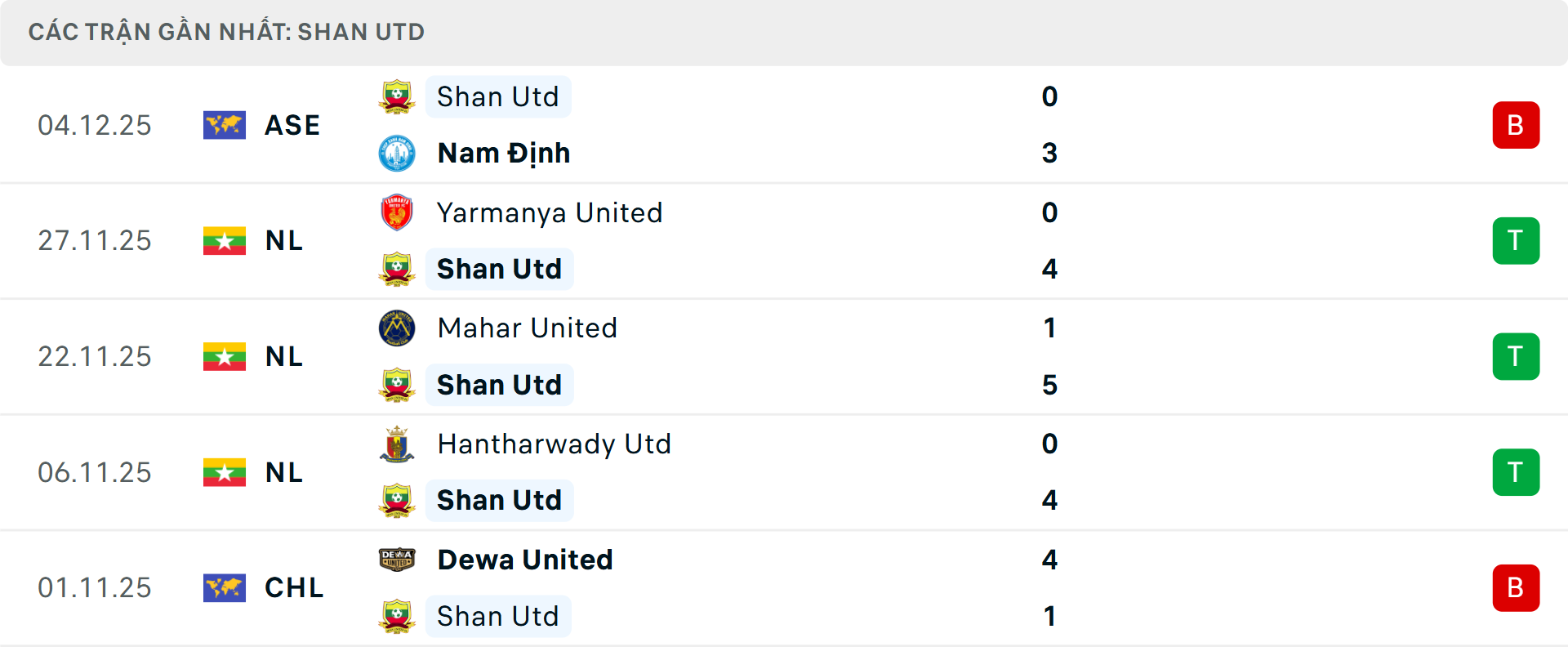
Task: Click the date 01.11.25
Action: tap(95, 588)
